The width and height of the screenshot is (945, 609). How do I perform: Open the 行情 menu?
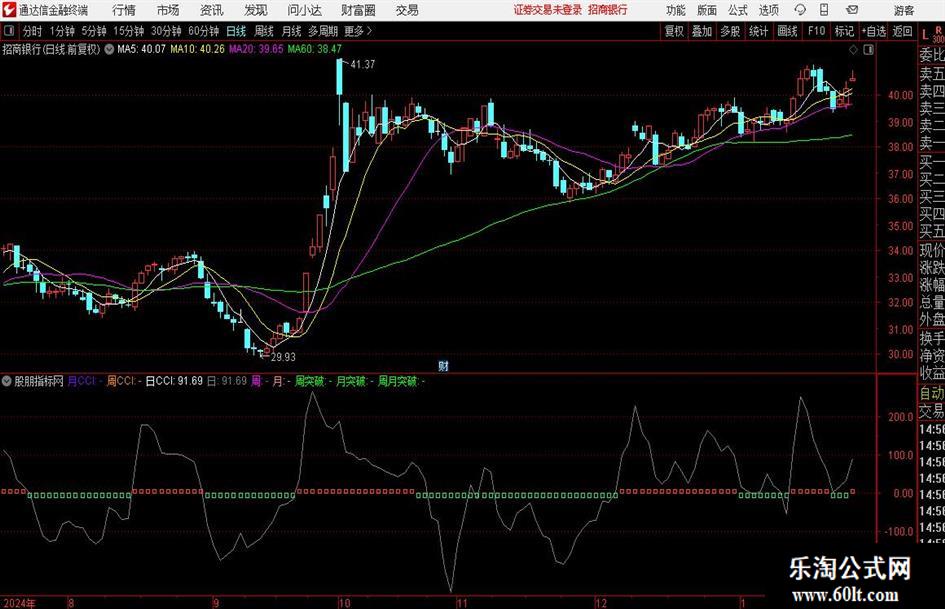[124, 10]
